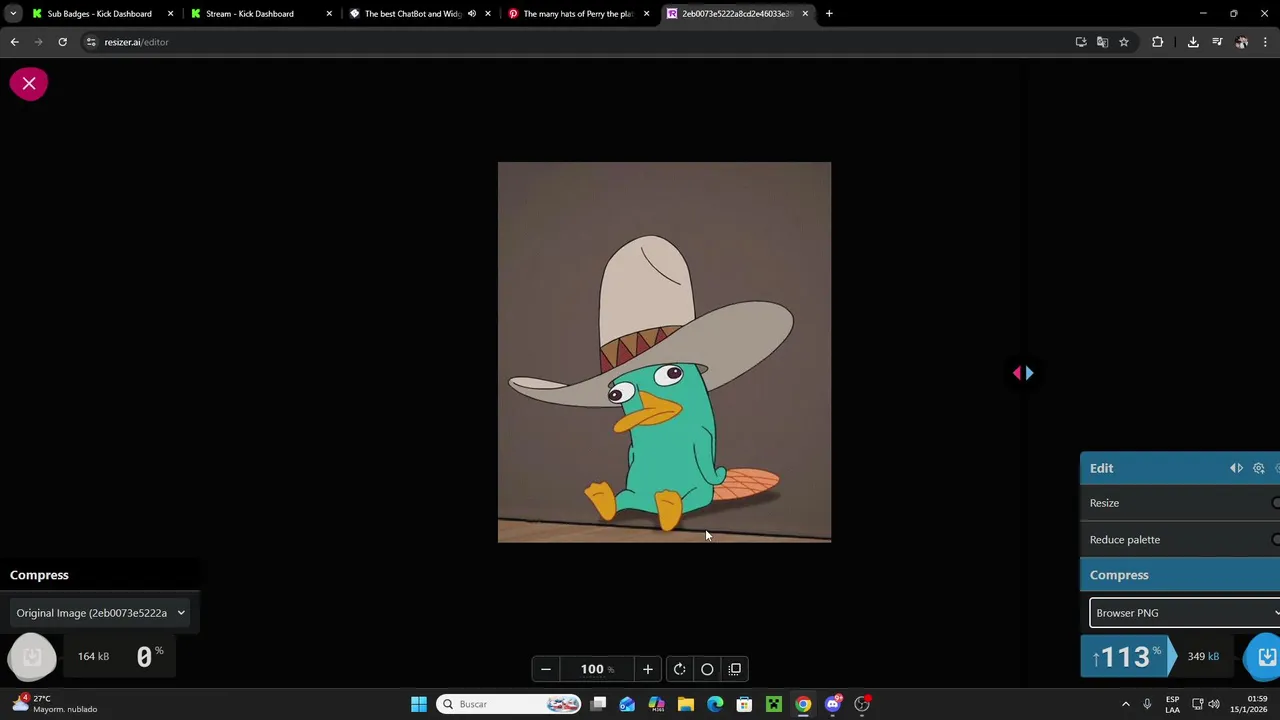This screenshot has width=1280, height=720.
Task: Open File Explorer from taskbar
Action: (686, 704)
